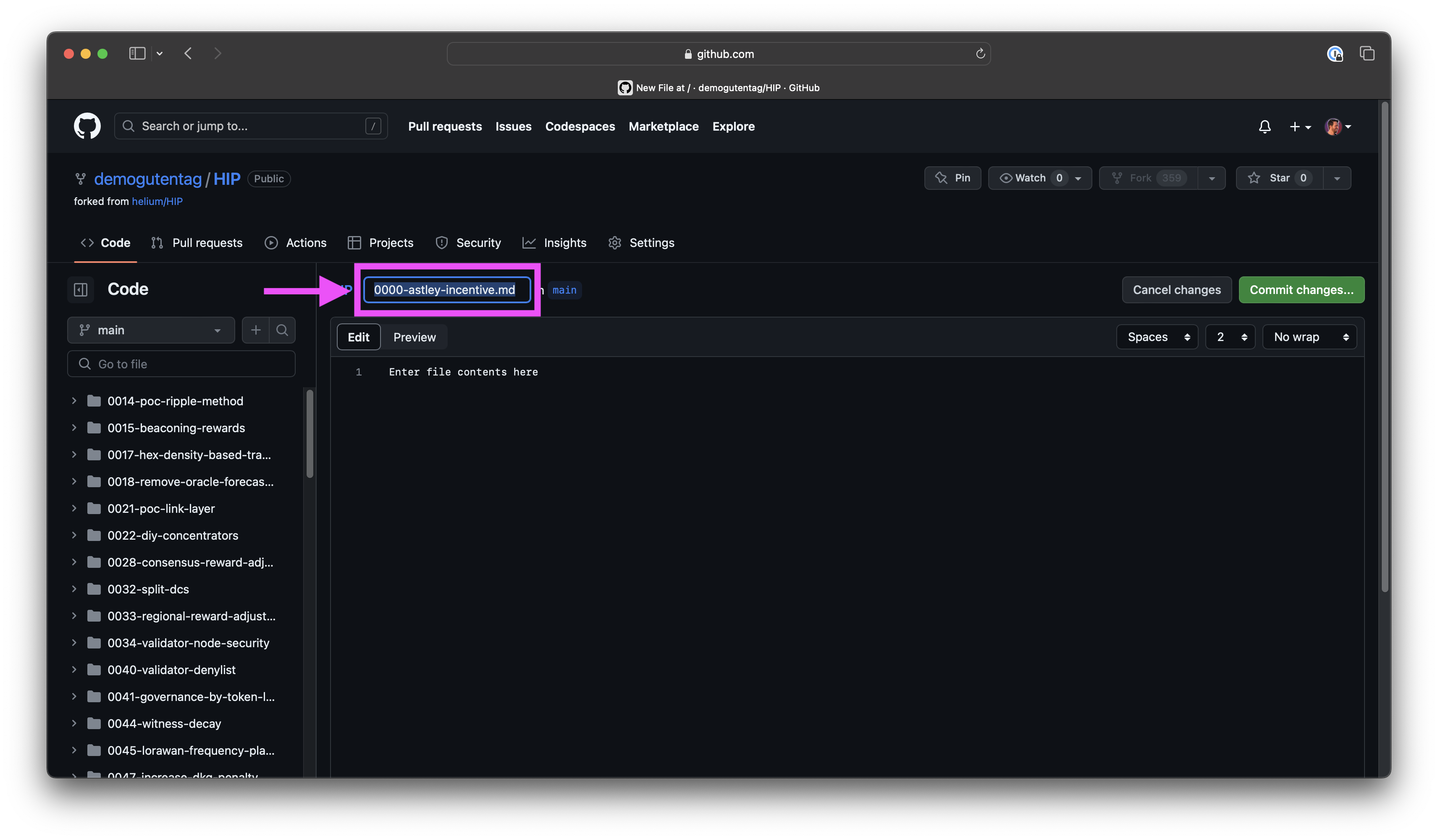This screenshot has height=840, width=1438.
Task: Click the search files magnifier icon
Action: [x=282, y=331]
